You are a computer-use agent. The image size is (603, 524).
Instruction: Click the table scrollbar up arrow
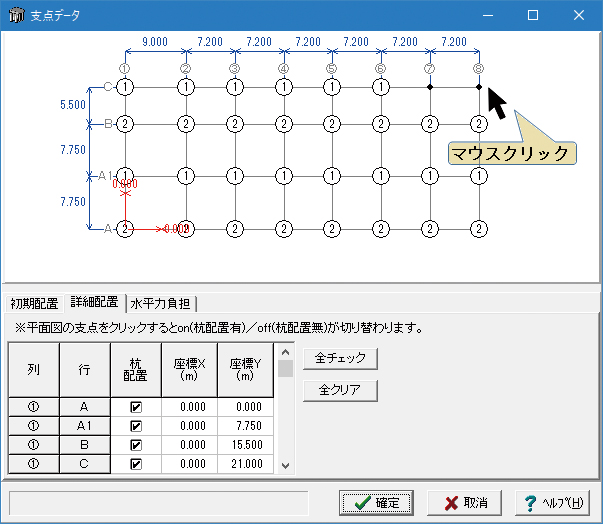point(285,352)
